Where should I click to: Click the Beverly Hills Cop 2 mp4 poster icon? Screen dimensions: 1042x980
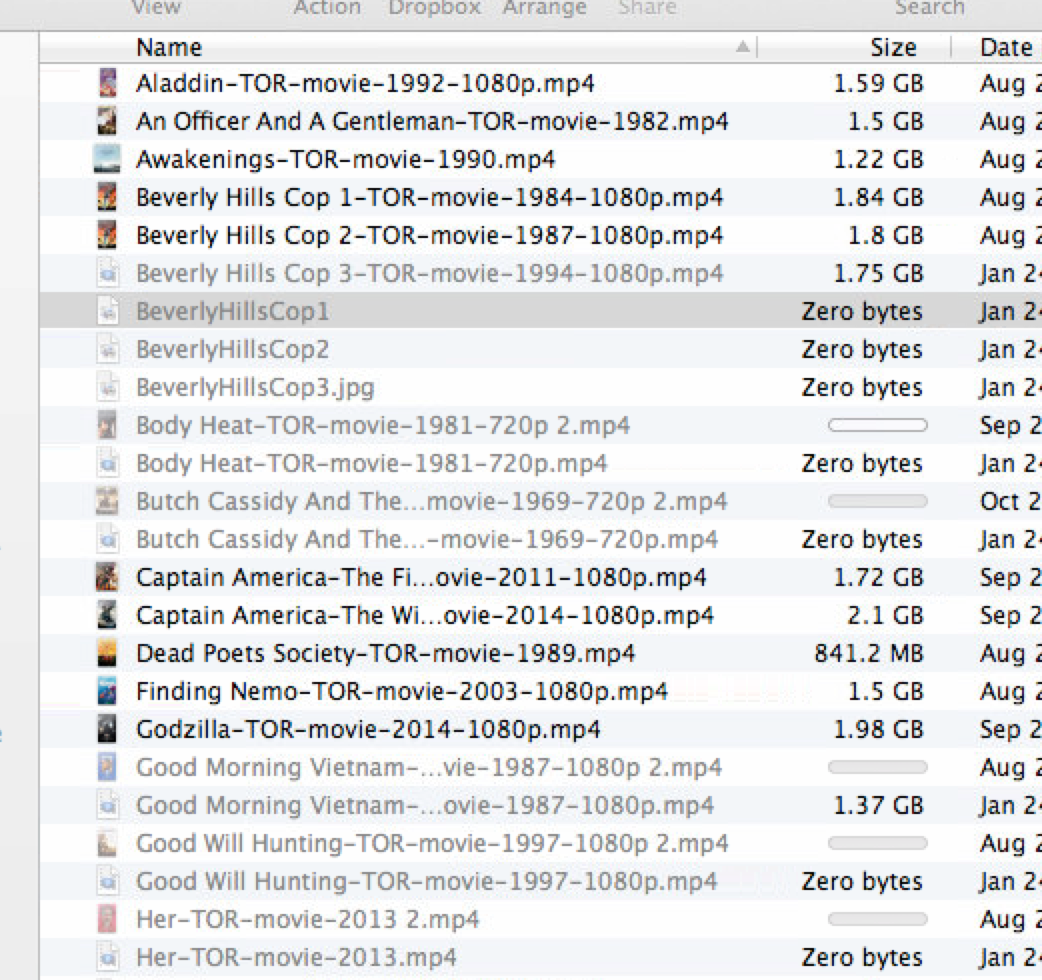108,235
